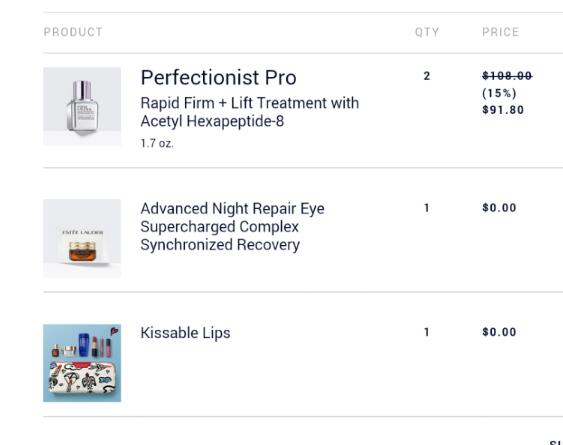Click the Perfectionist Pro product title
The image size is (563, 445).
pyautogui.click(x=218, y=78)
